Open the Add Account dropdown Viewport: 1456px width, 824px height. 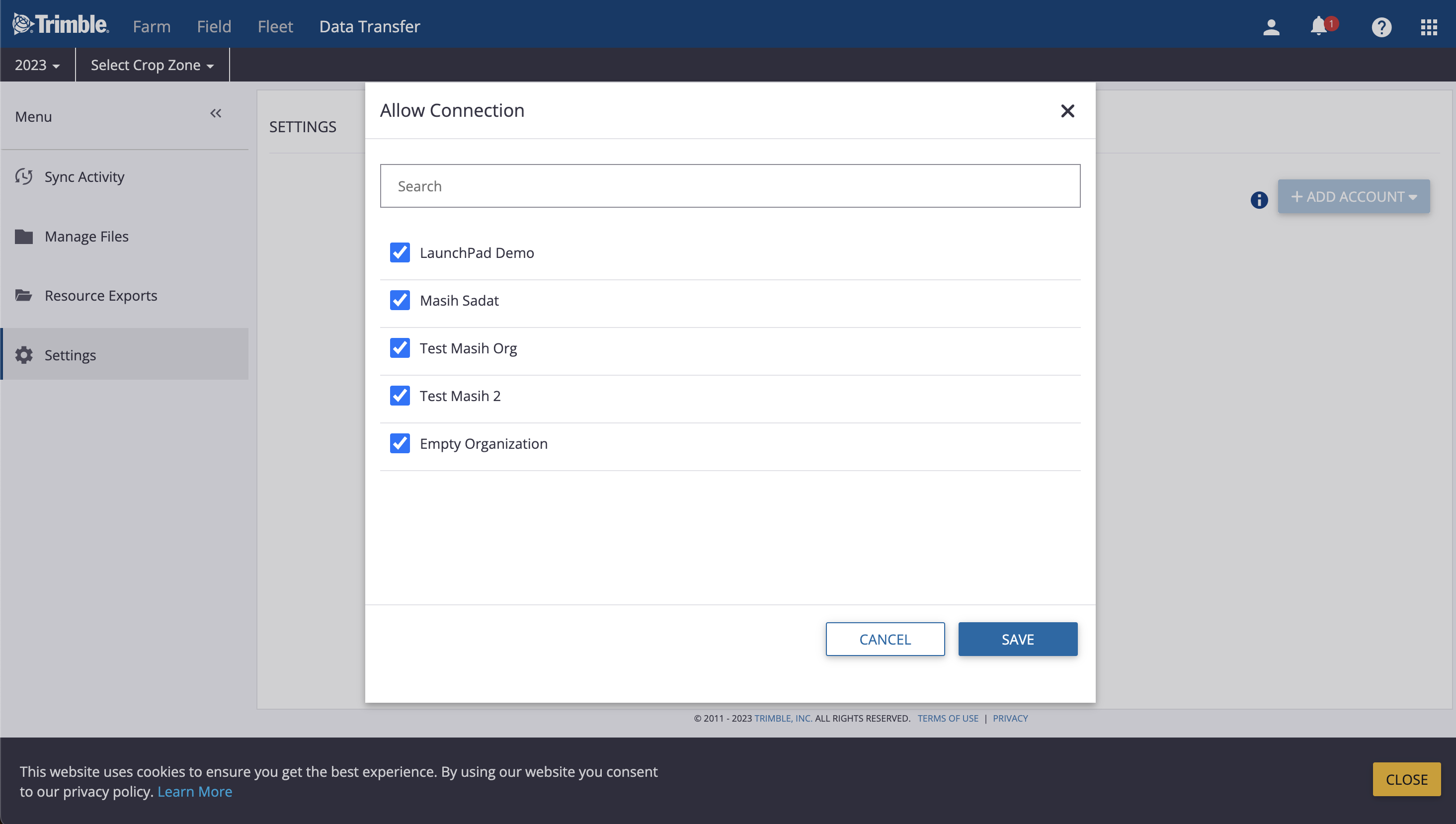[x=1354, y=196]
